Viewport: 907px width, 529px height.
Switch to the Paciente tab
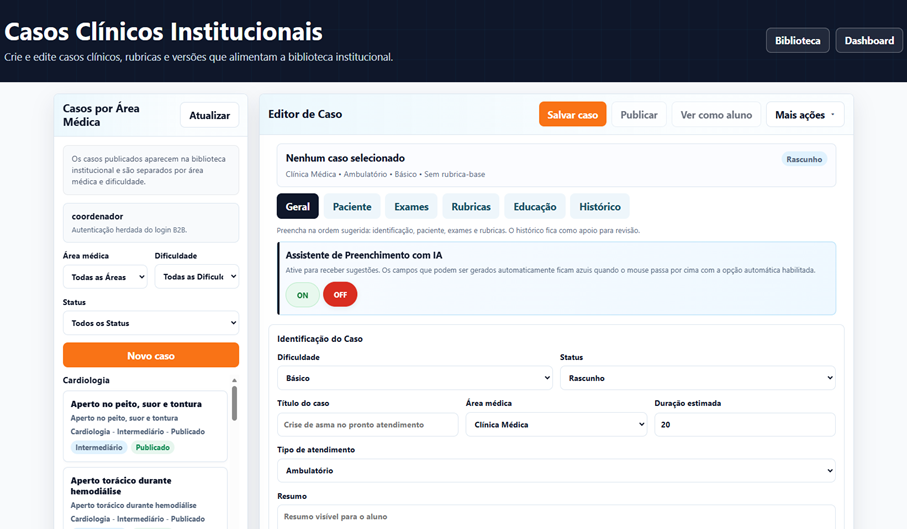click(352, 206)
